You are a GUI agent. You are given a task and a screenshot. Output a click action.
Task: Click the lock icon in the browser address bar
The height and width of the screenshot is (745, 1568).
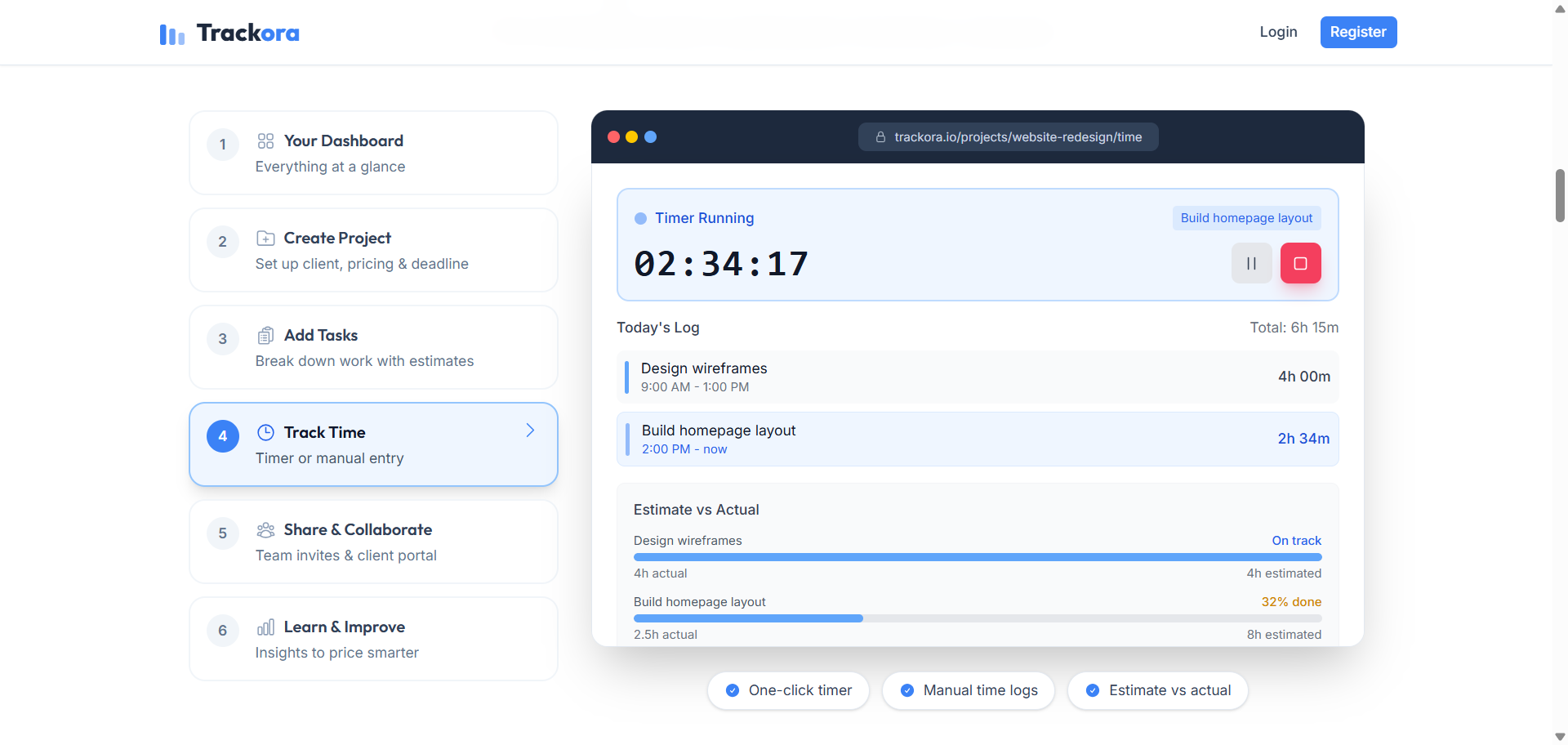click(x=880, y=136)
